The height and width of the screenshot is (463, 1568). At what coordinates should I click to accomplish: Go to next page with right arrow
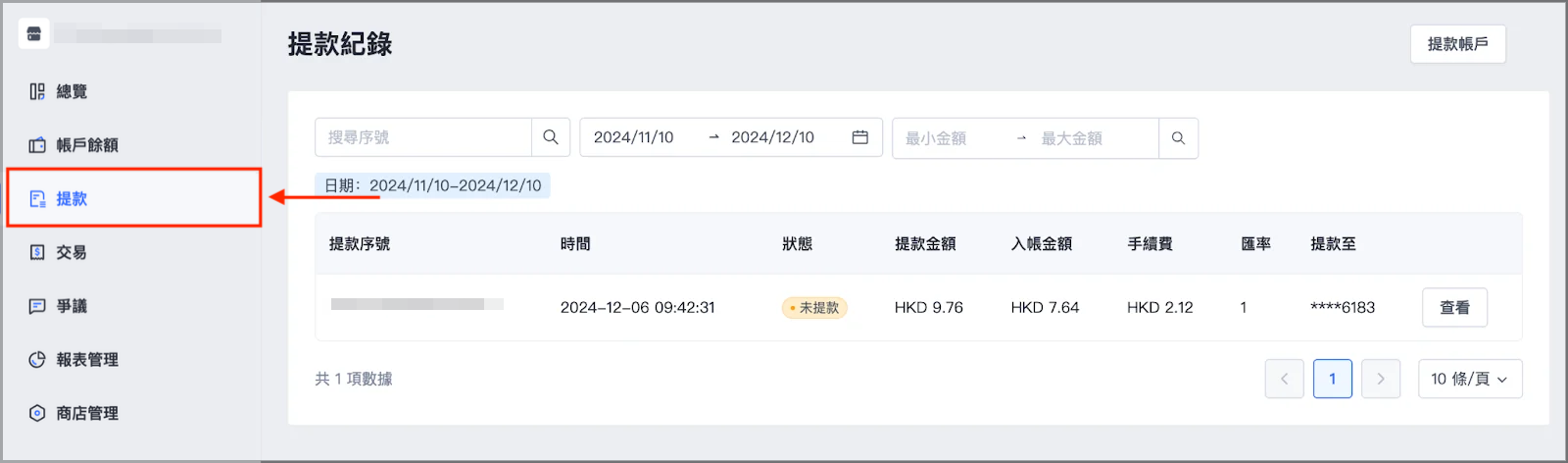(1381, 379)
